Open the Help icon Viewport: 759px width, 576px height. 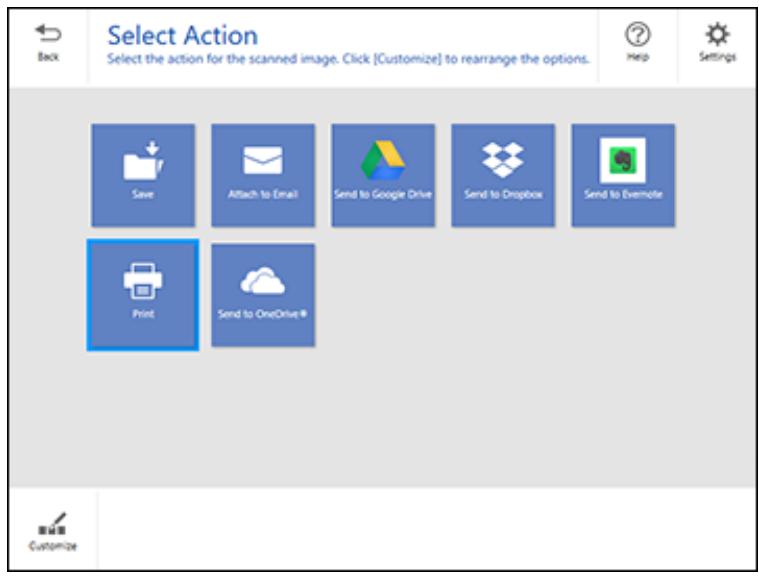(x=638, y=34)
